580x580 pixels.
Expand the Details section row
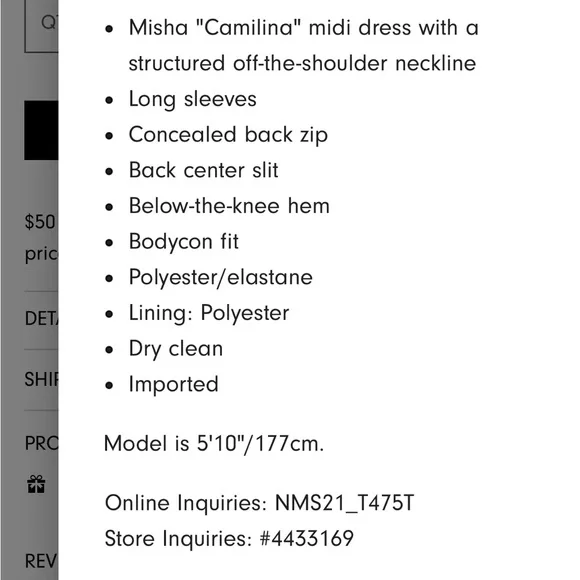pyautogui.click(x=41, y=318)
